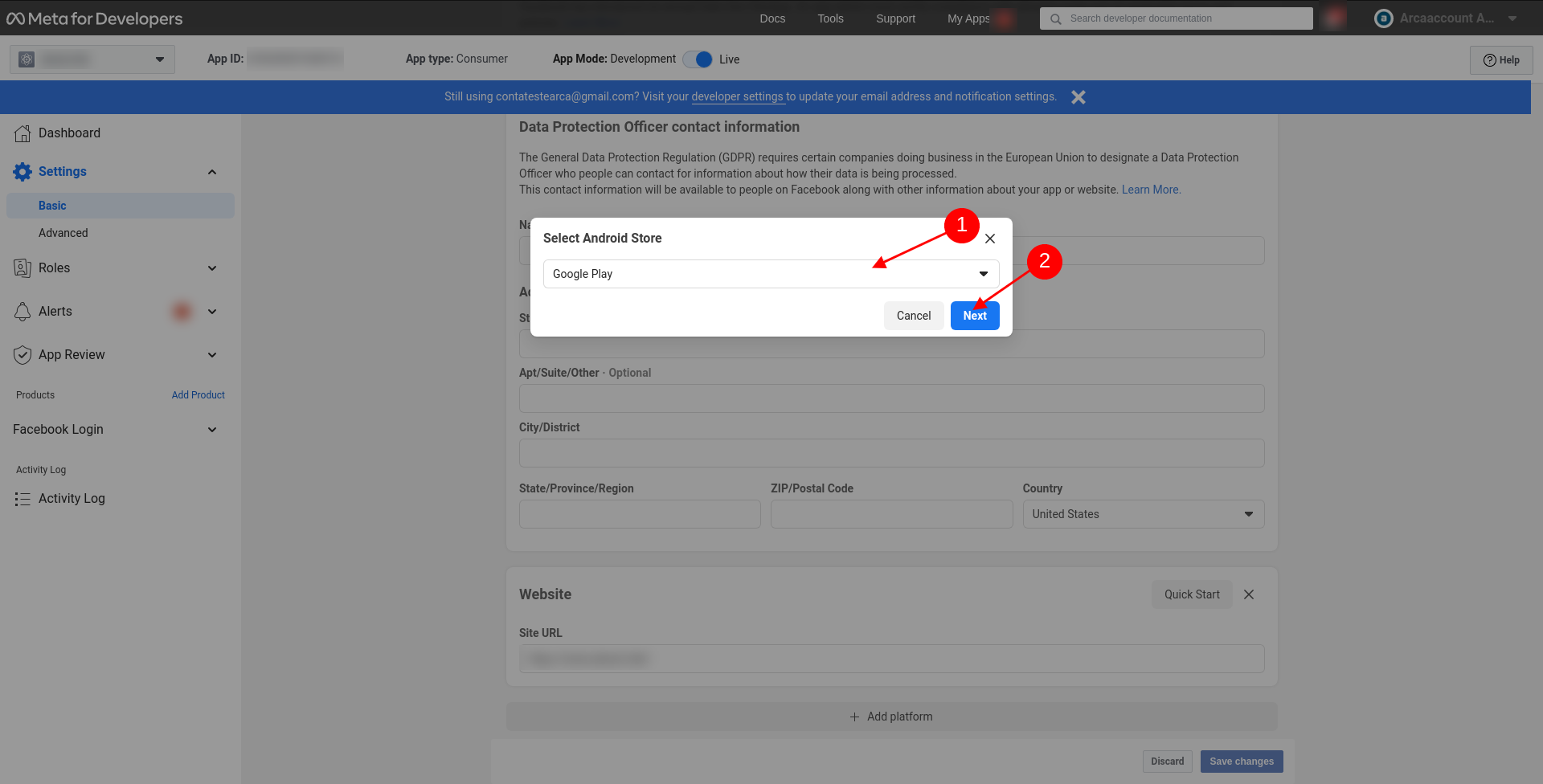Click the City/District input field
1543x784 pixels.
point(892,453)
